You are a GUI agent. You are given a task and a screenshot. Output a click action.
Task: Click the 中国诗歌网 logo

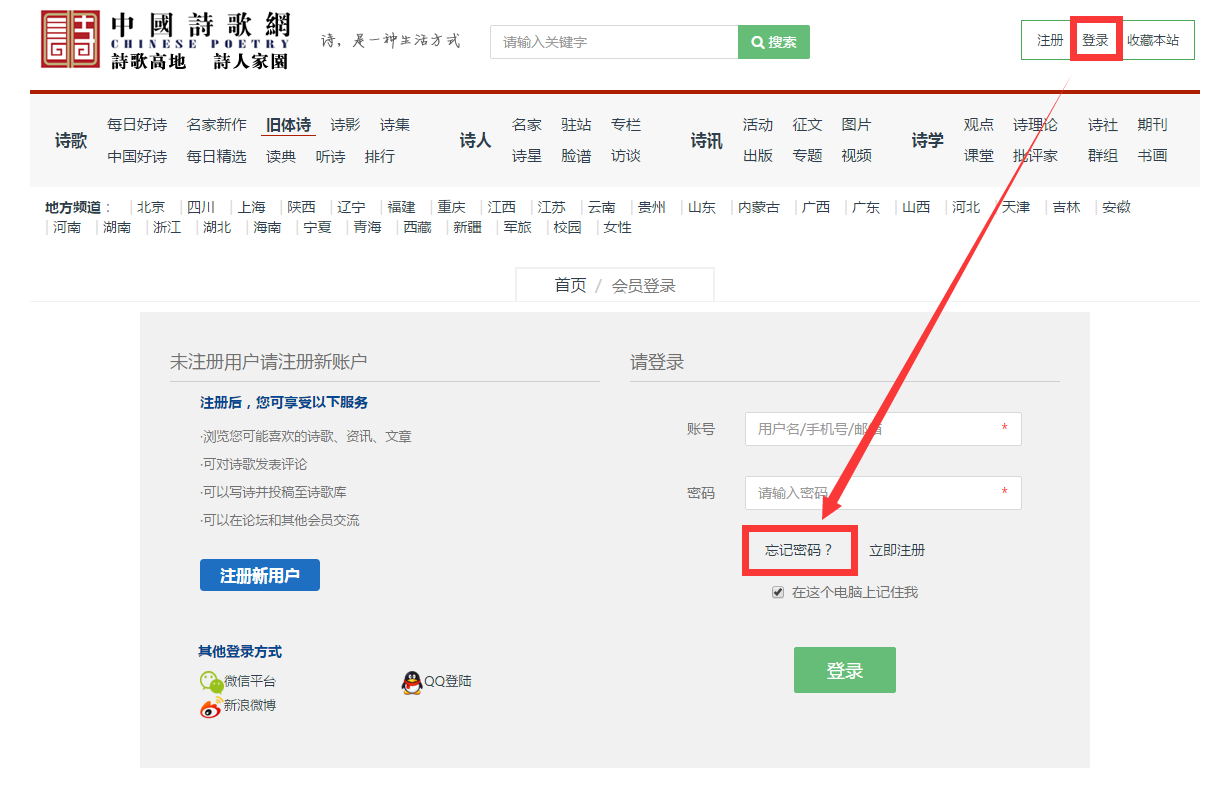[165, 40]
